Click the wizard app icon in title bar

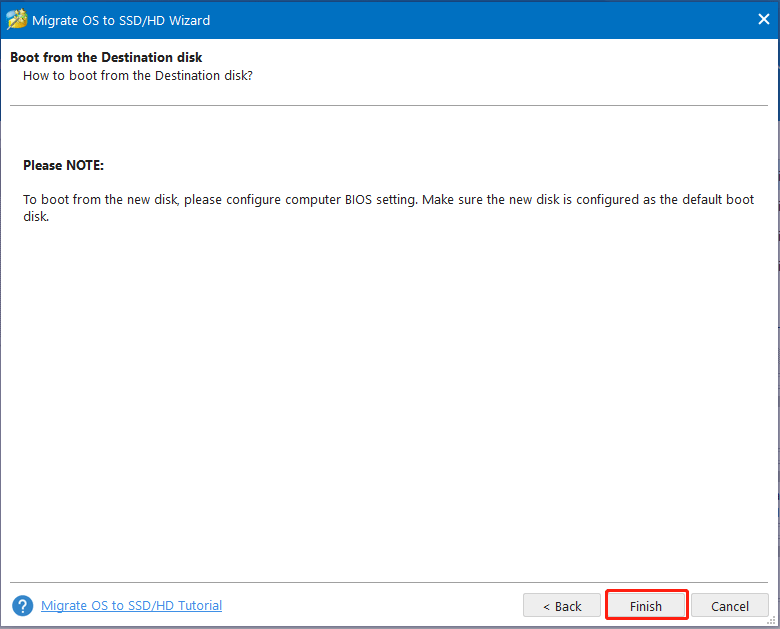click(17, 20)
